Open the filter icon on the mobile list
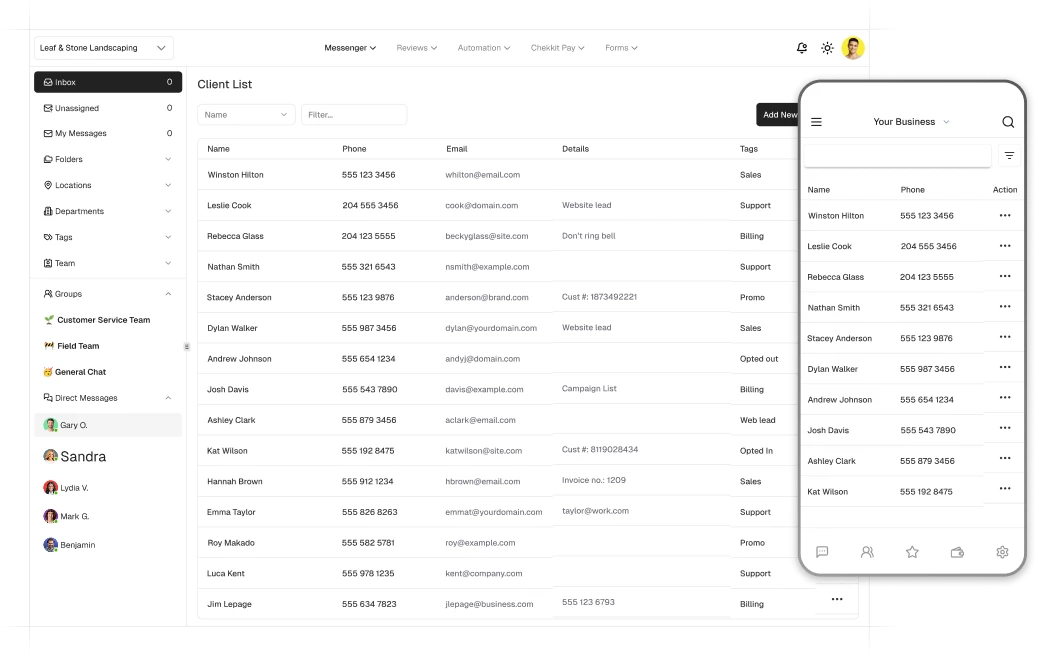The image size is (1037, 656). [x=1009, y=155]
